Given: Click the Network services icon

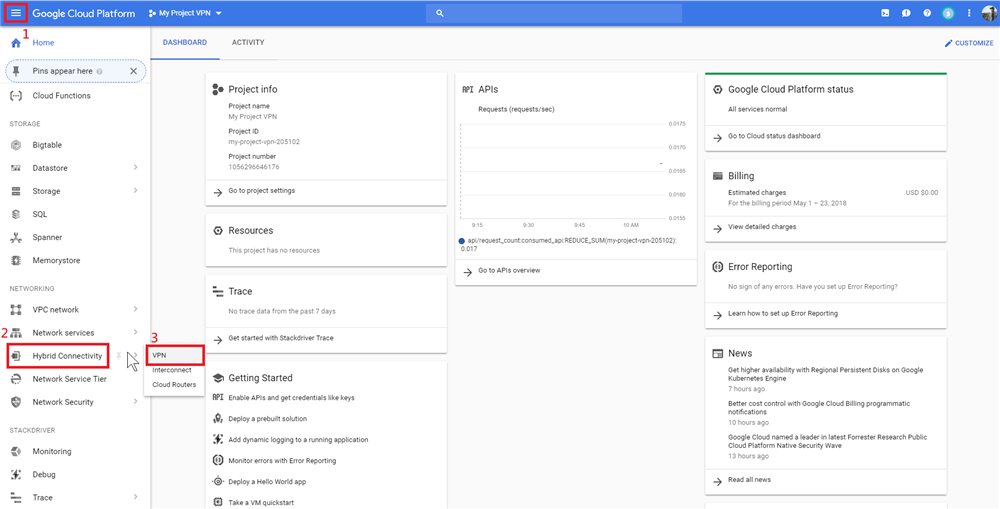Looking at the screenshot, I should [16, 333].
